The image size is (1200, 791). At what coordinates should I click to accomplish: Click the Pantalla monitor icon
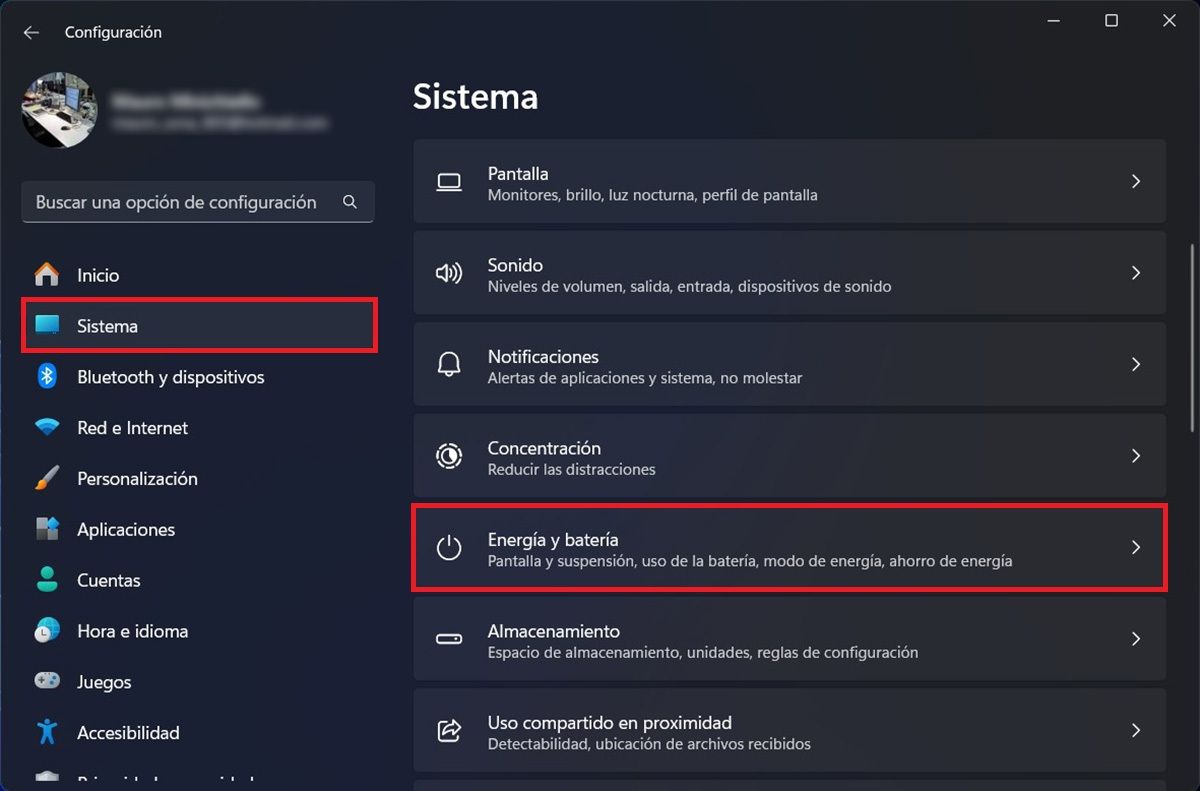pos(449,182)
